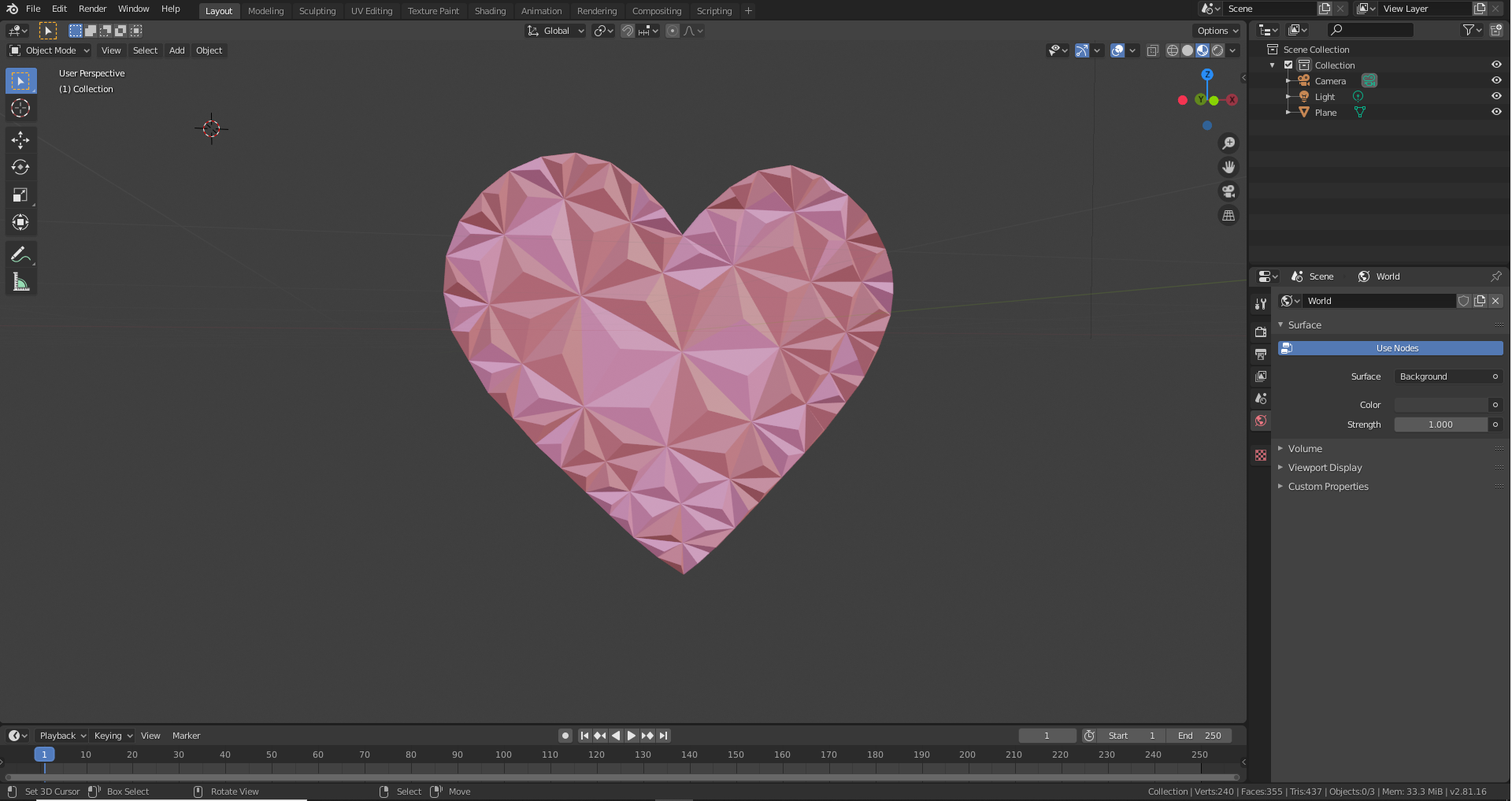Select the Rotate tool
Screen dimensions: 1512x801
[x=20, y=167]
